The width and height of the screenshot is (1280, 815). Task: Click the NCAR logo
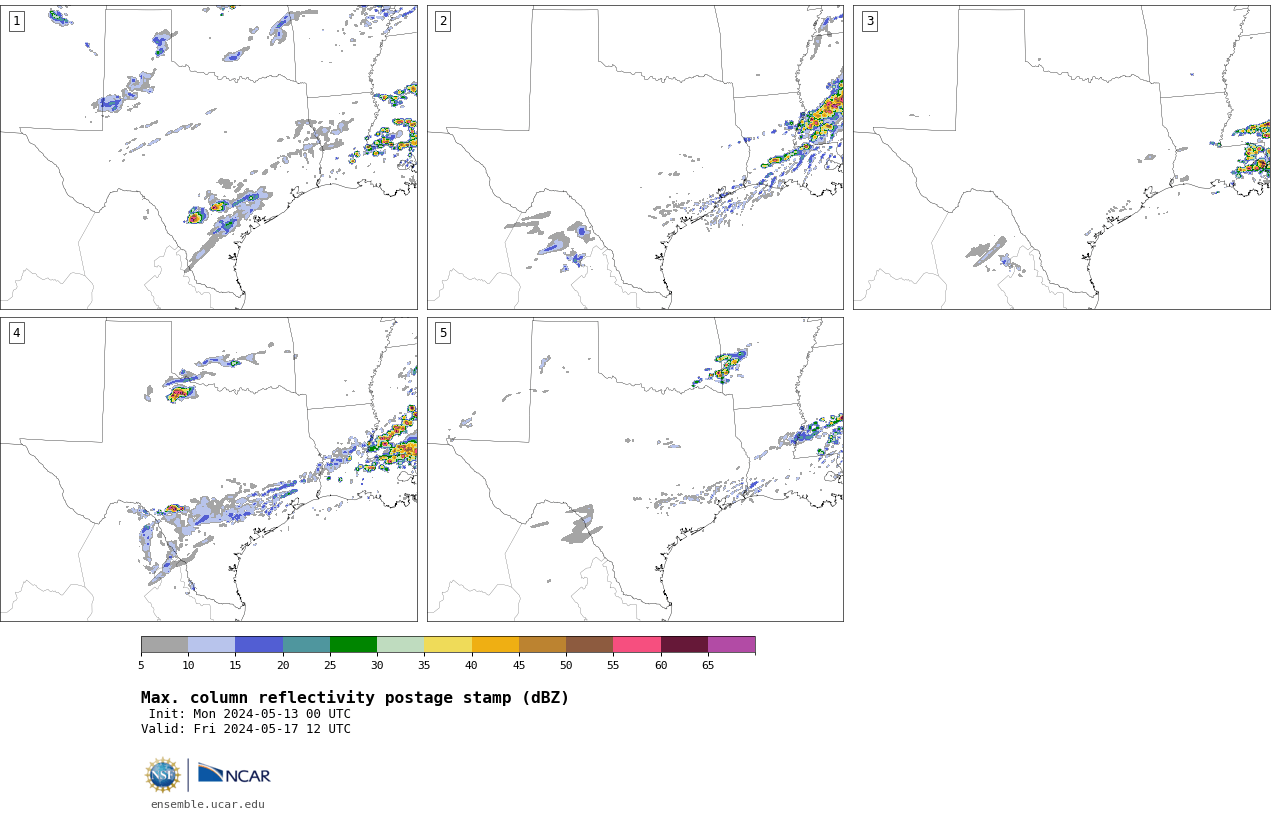coord(234,774)
